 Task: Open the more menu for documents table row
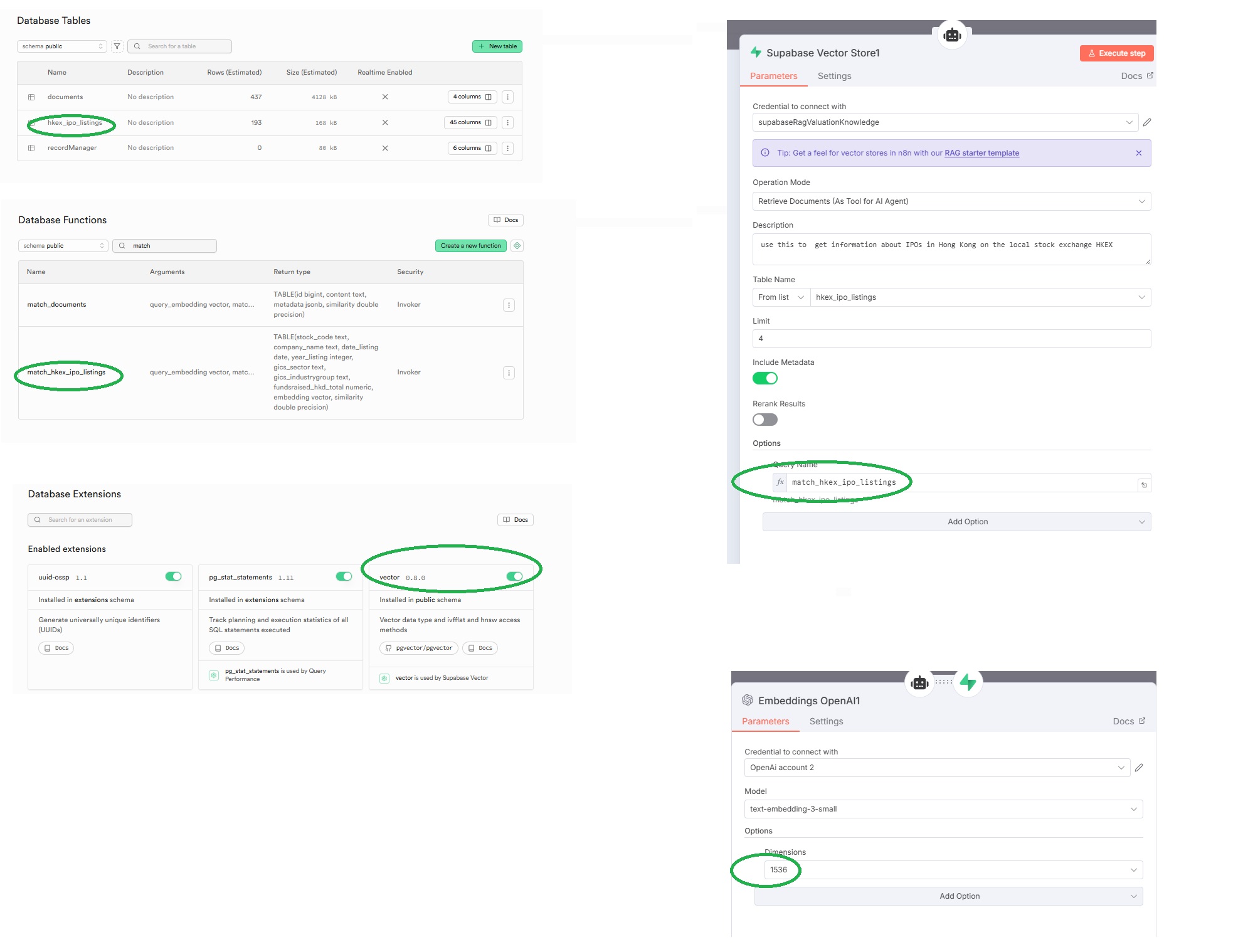(508, 97)
